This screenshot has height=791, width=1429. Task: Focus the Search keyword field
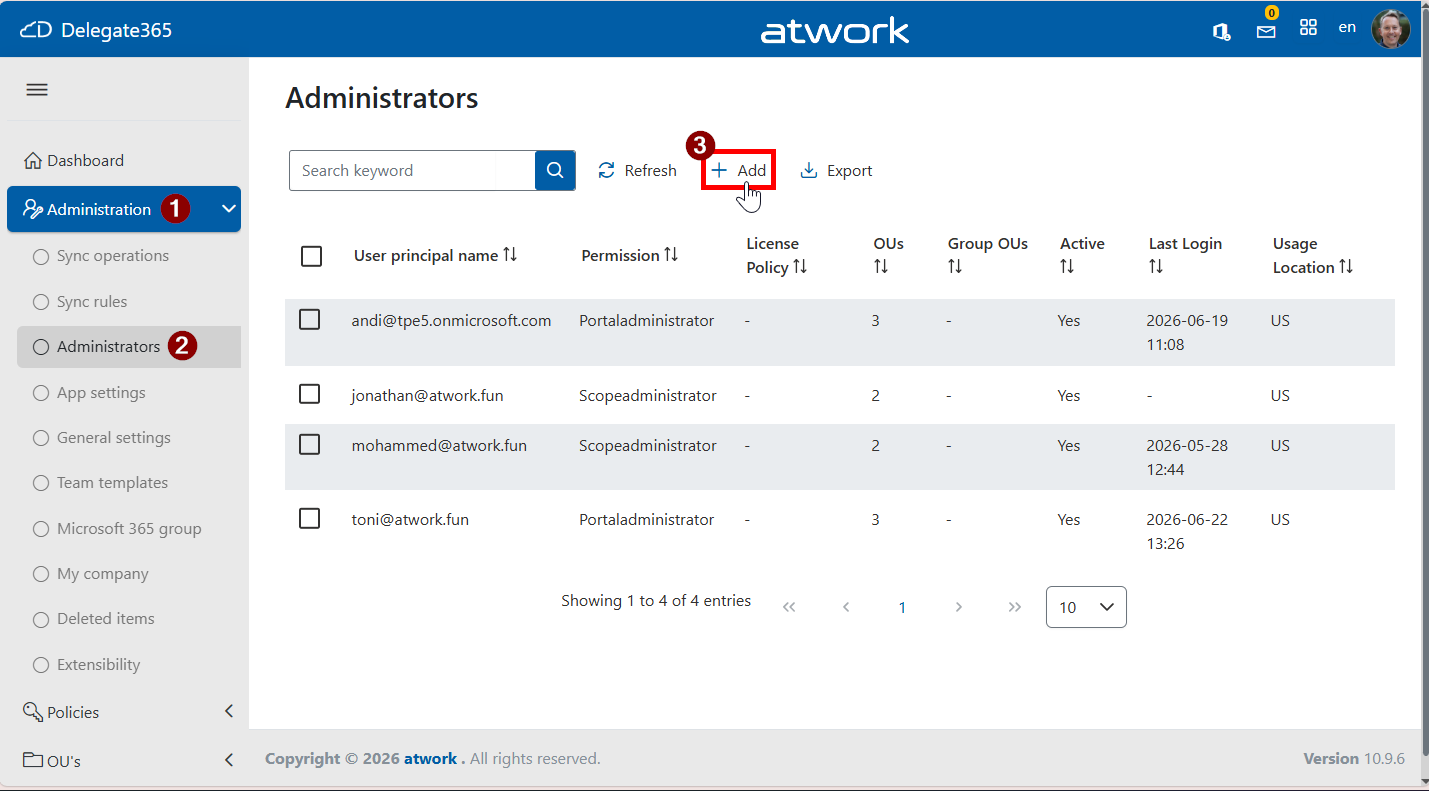[x=412, y=170]
